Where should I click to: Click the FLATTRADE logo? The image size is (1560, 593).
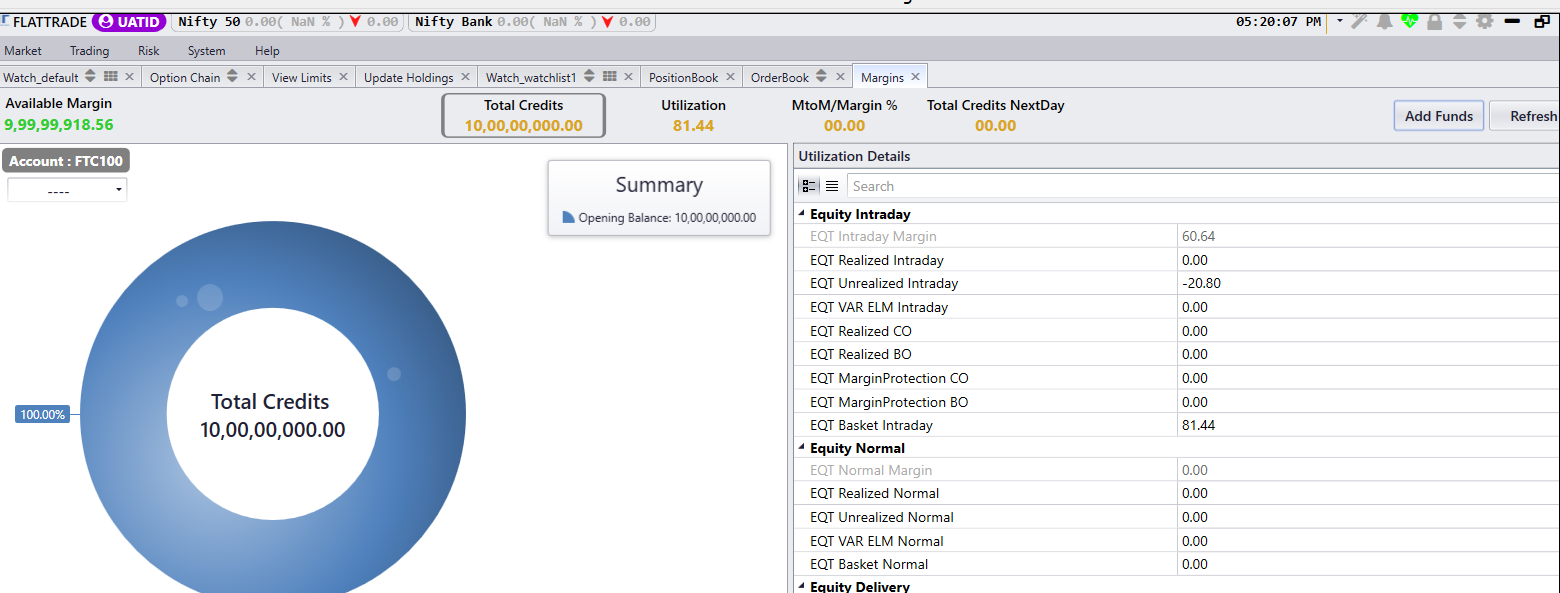[x=44, y=21]
